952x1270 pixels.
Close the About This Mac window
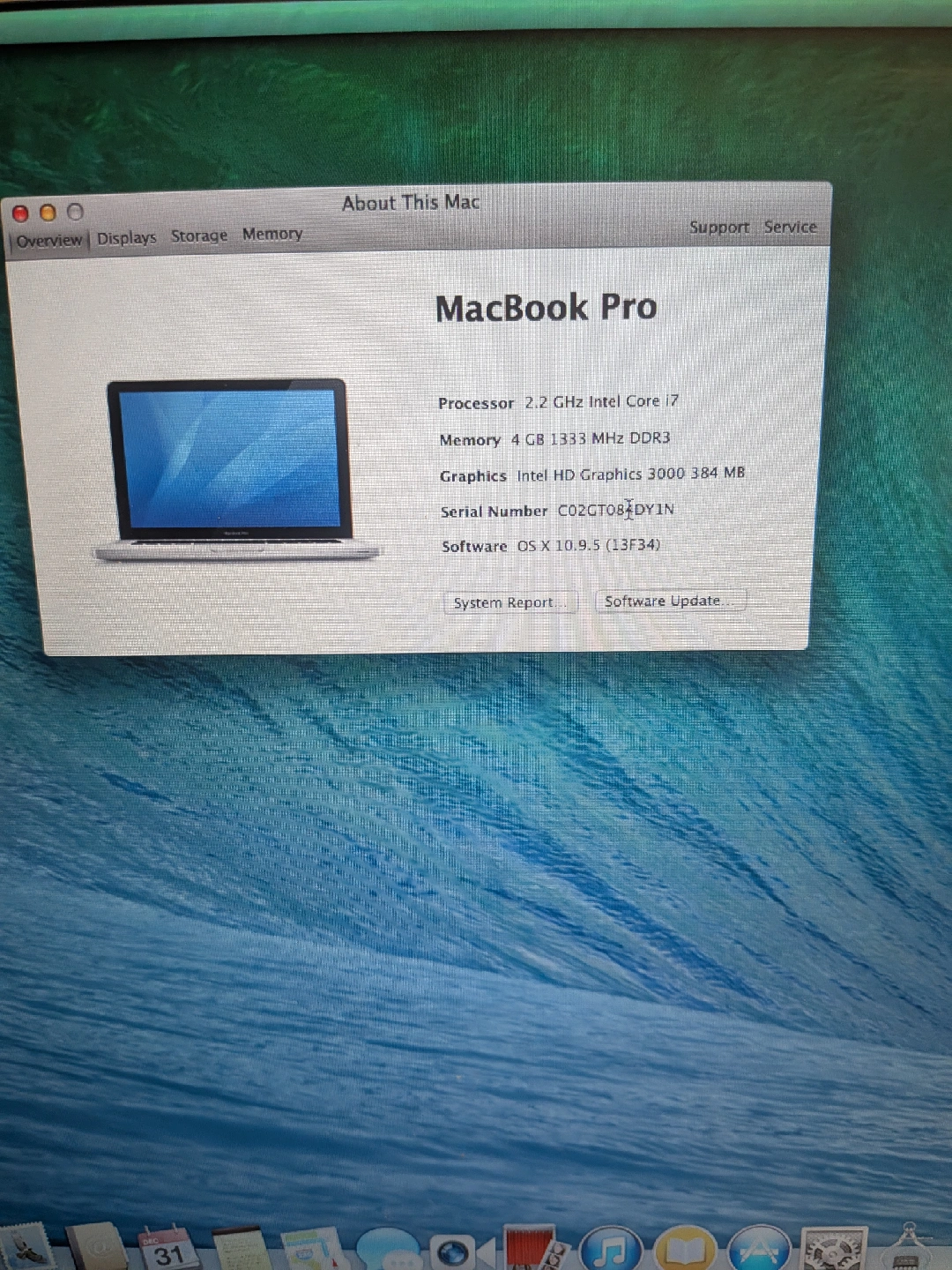(x=20, y=213)
